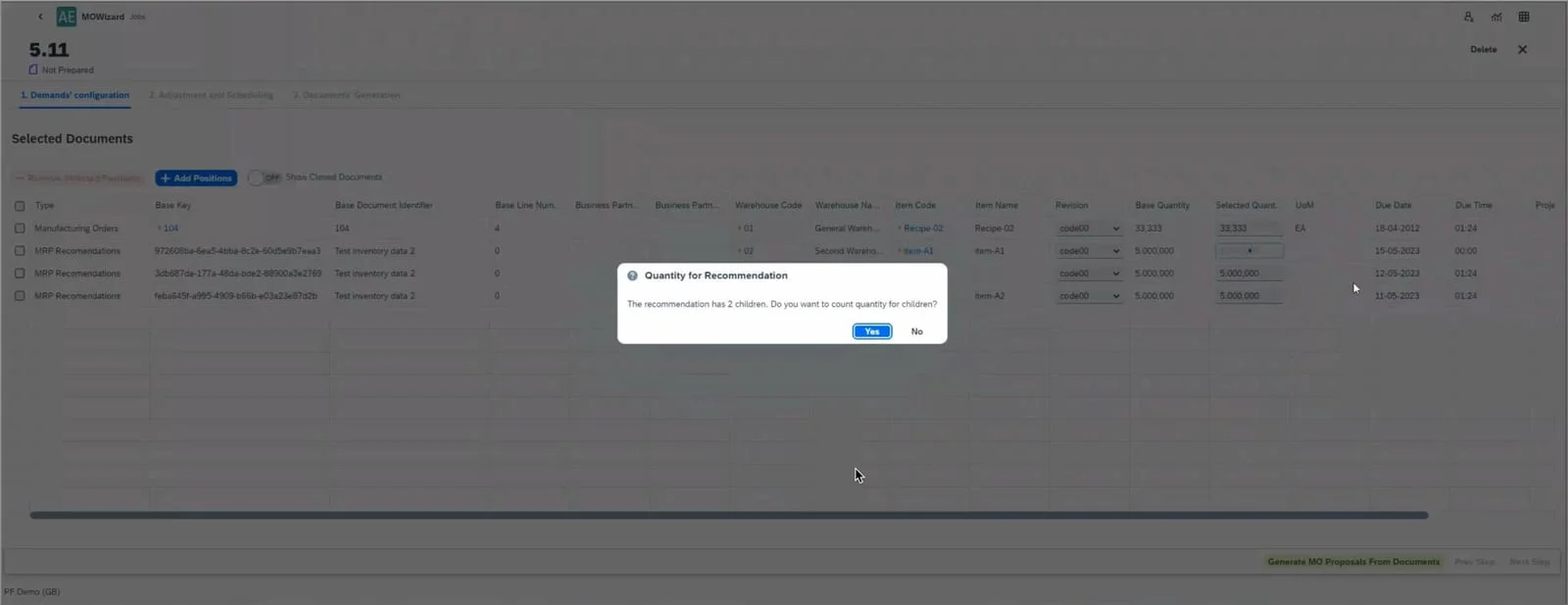The image size is (1568, 605).
Task: Tick the select-all checkbox in the Type header
Action: point(20,206)
